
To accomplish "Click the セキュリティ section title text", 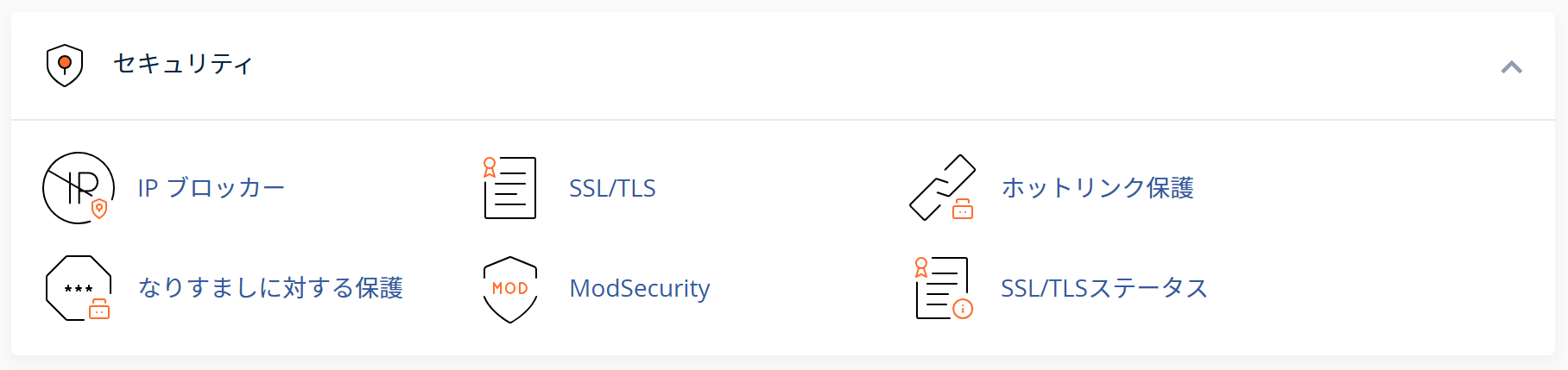I will pyautogui.click(x=183, y=64).
